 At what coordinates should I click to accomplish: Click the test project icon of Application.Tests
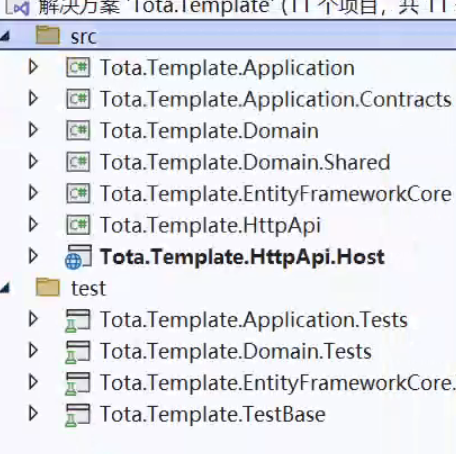[78, 320]
